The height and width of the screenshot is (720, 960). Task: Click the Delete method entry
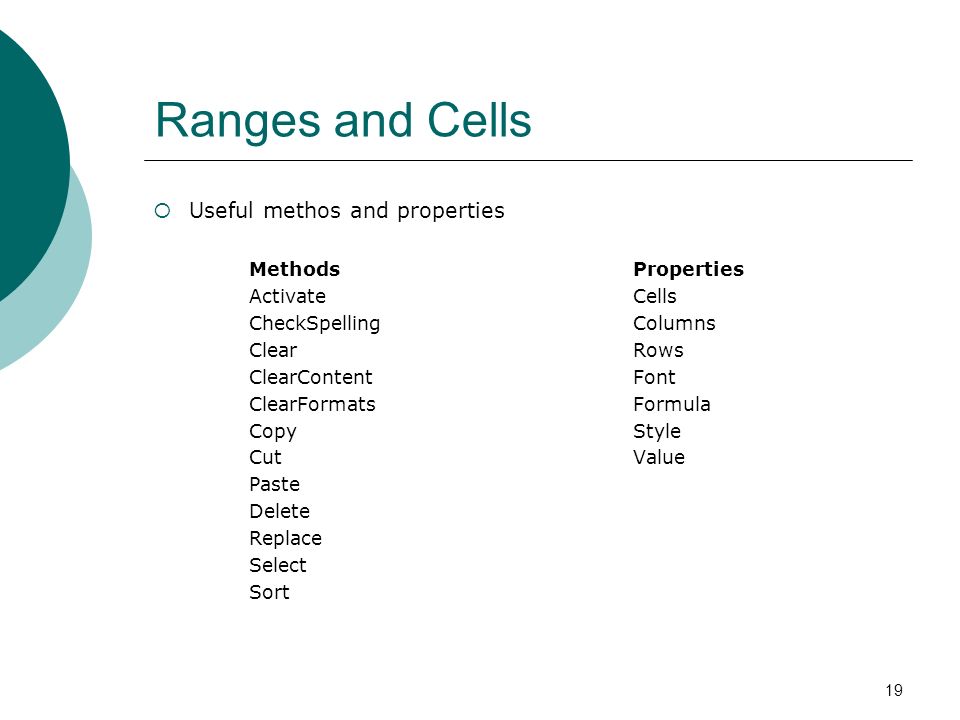tap(279, 511)
